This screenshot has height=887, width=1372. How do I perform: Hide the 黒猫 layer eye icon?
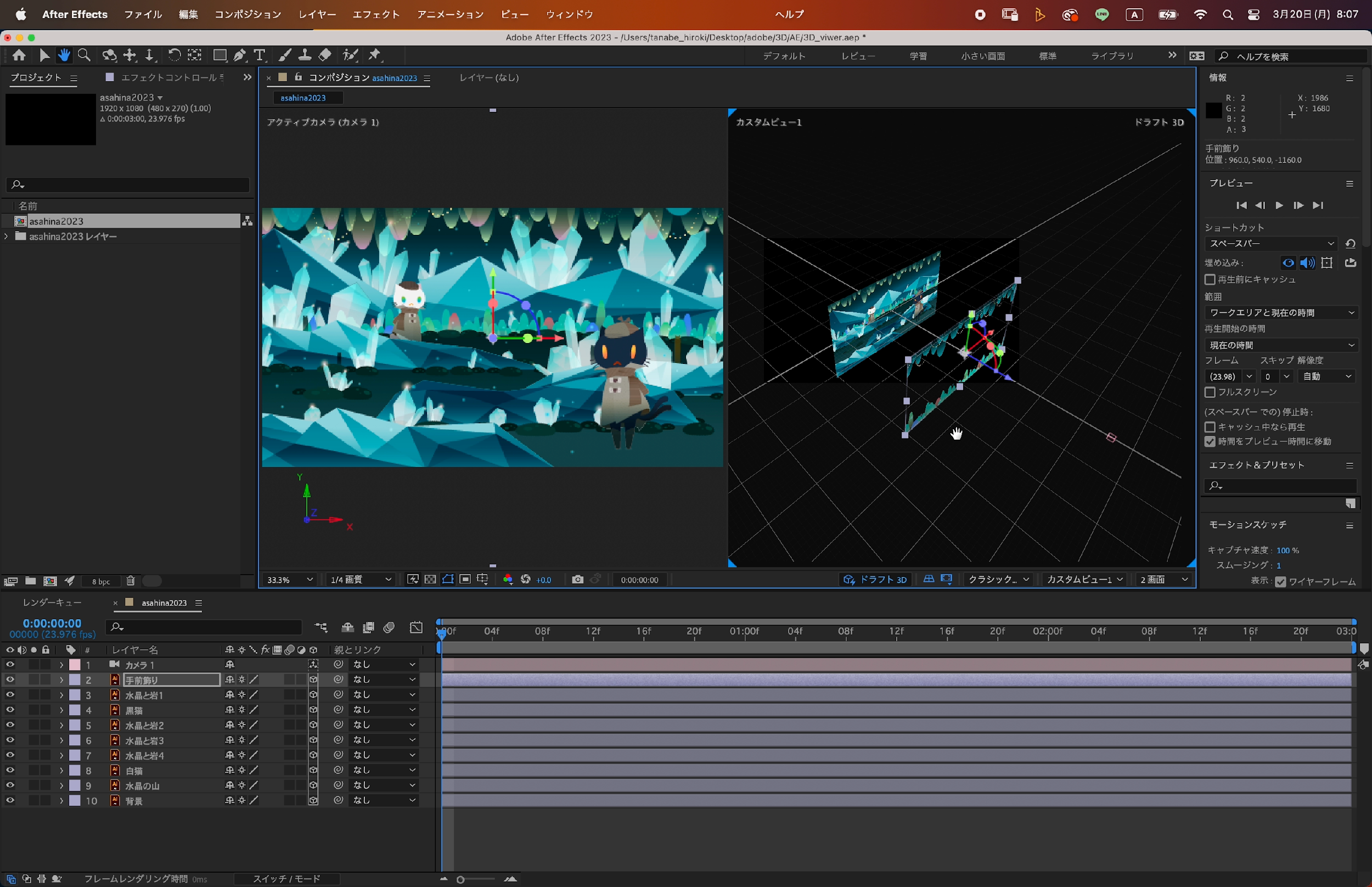10,710
